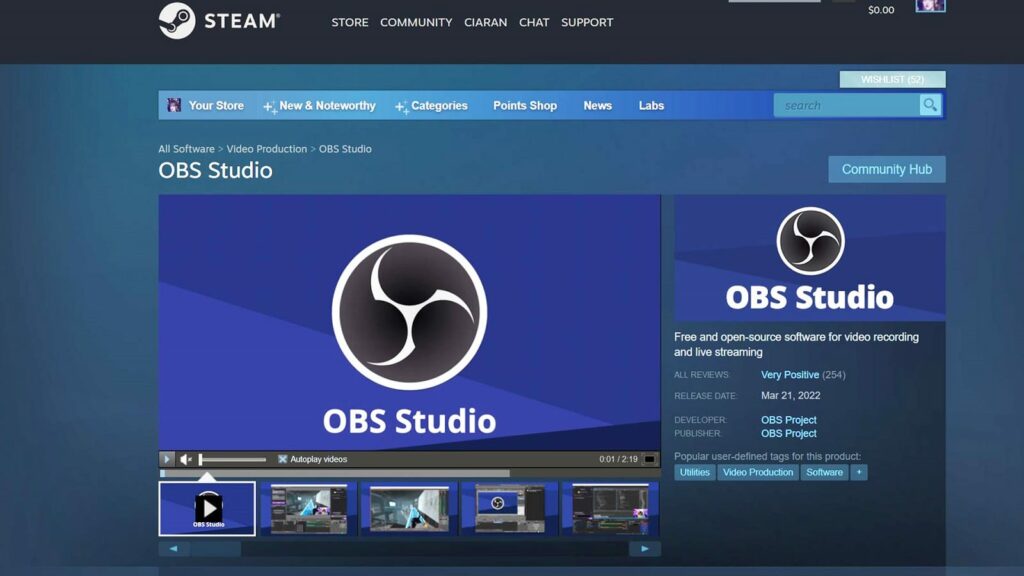1024x576 pixels.
Task: Click the Software tag
Action: pyautogui.click(x=824, y=472)
